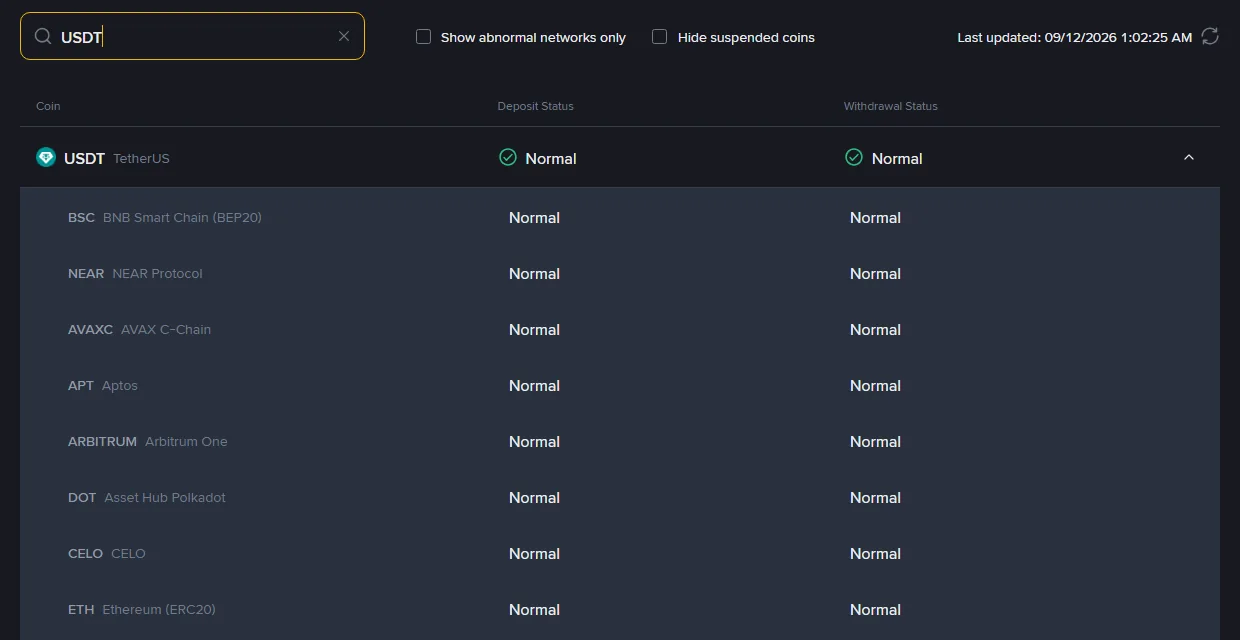
Task: Collapse the USDT TetherUS row
Action: tap(1189, 158)
